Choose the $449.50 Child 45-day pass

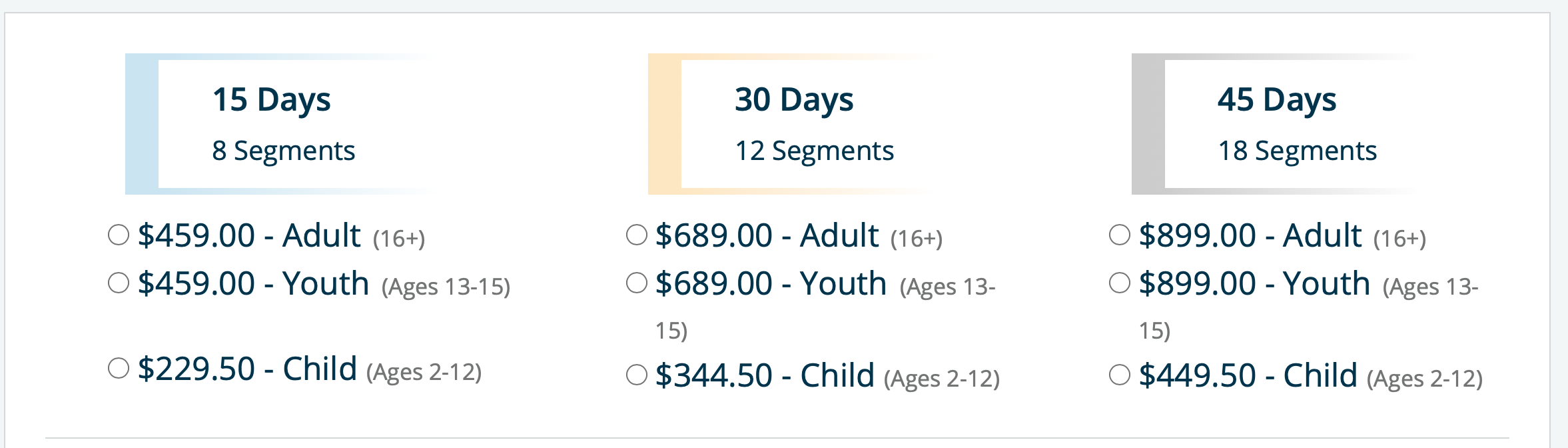coord(1120,375)
